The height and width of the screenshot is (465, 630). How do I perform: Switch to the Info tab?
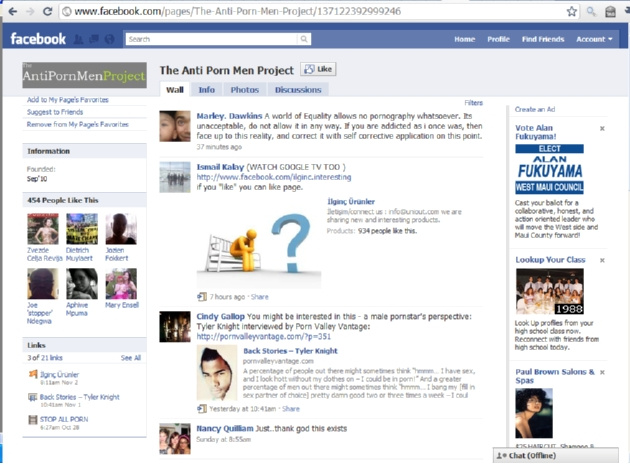[x=207, y=90]
